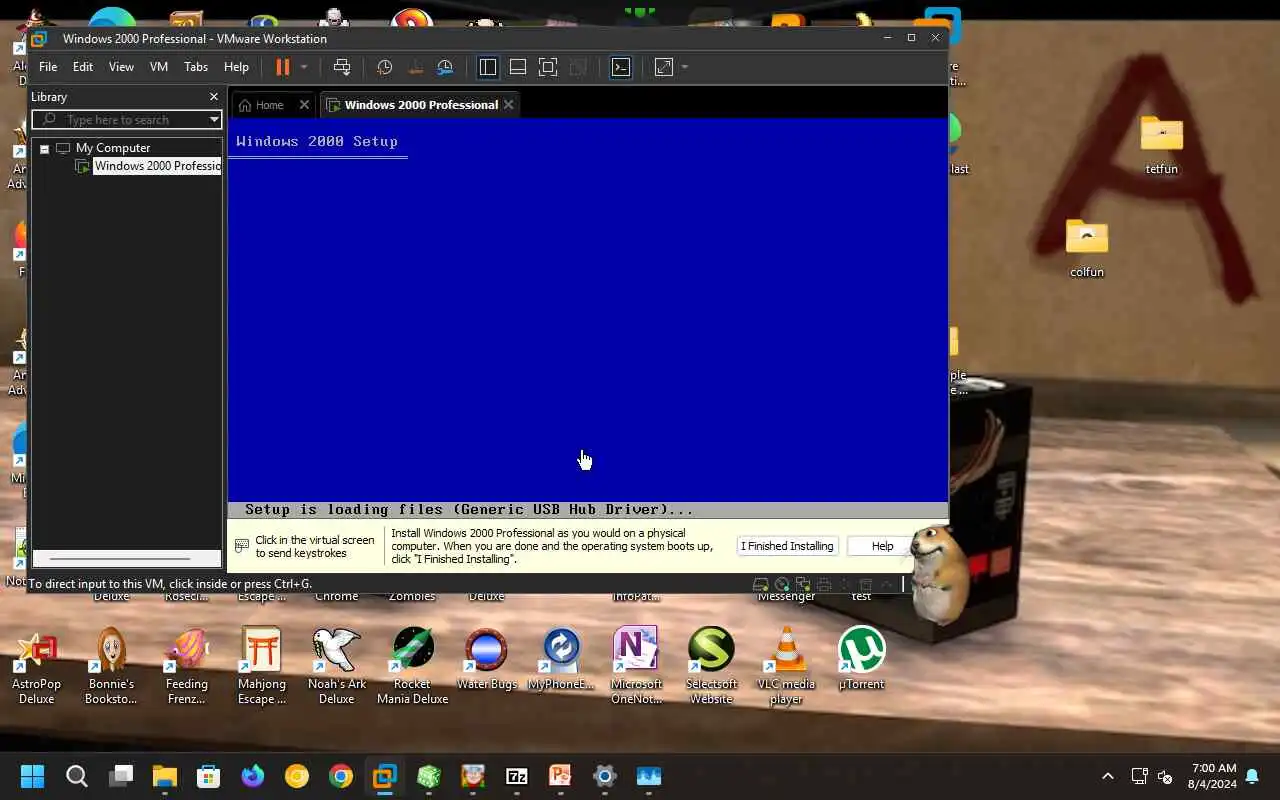Click the hard disk status icon
1280x800 pixels.
point(760,584)
